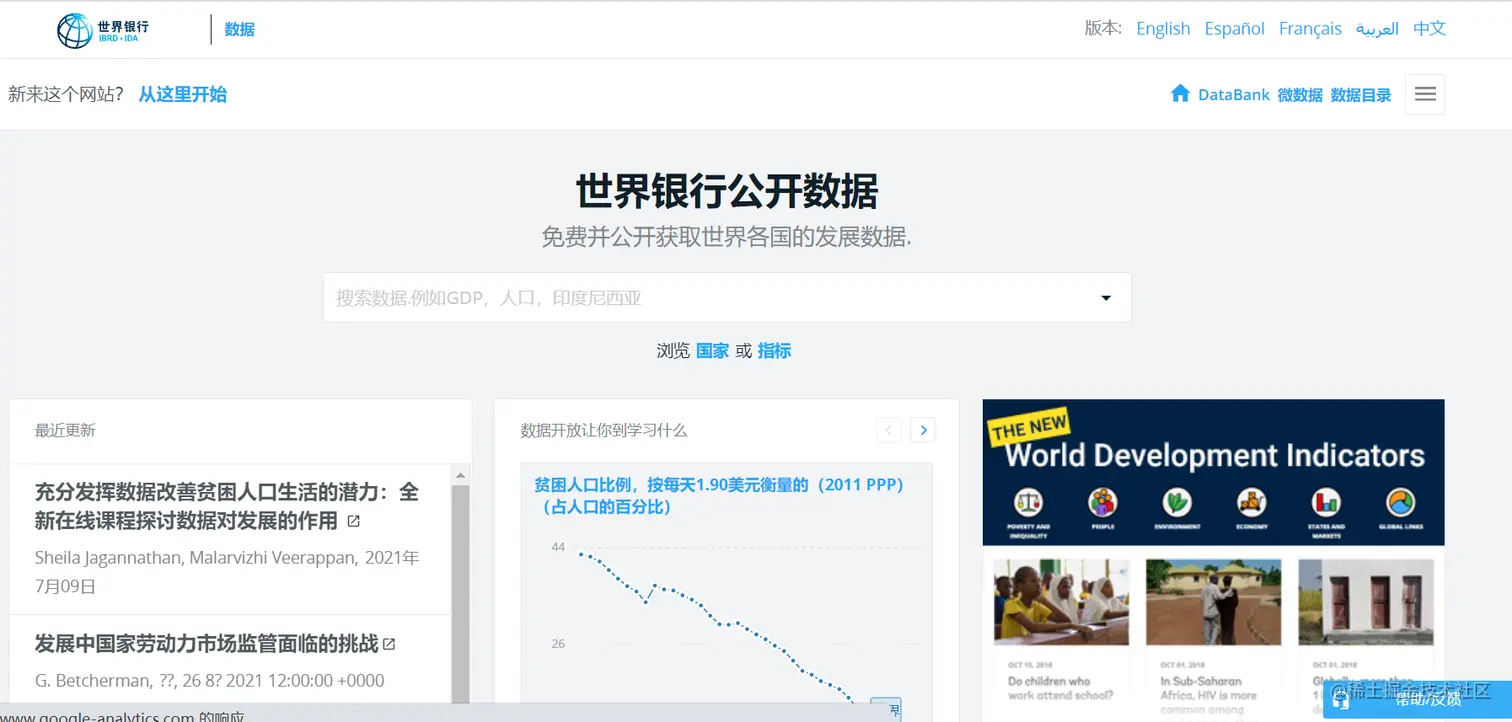Viewport: 1512px width, 722px height.
Task: Open the 微数据 microdata link
Action: point(1299,94)
